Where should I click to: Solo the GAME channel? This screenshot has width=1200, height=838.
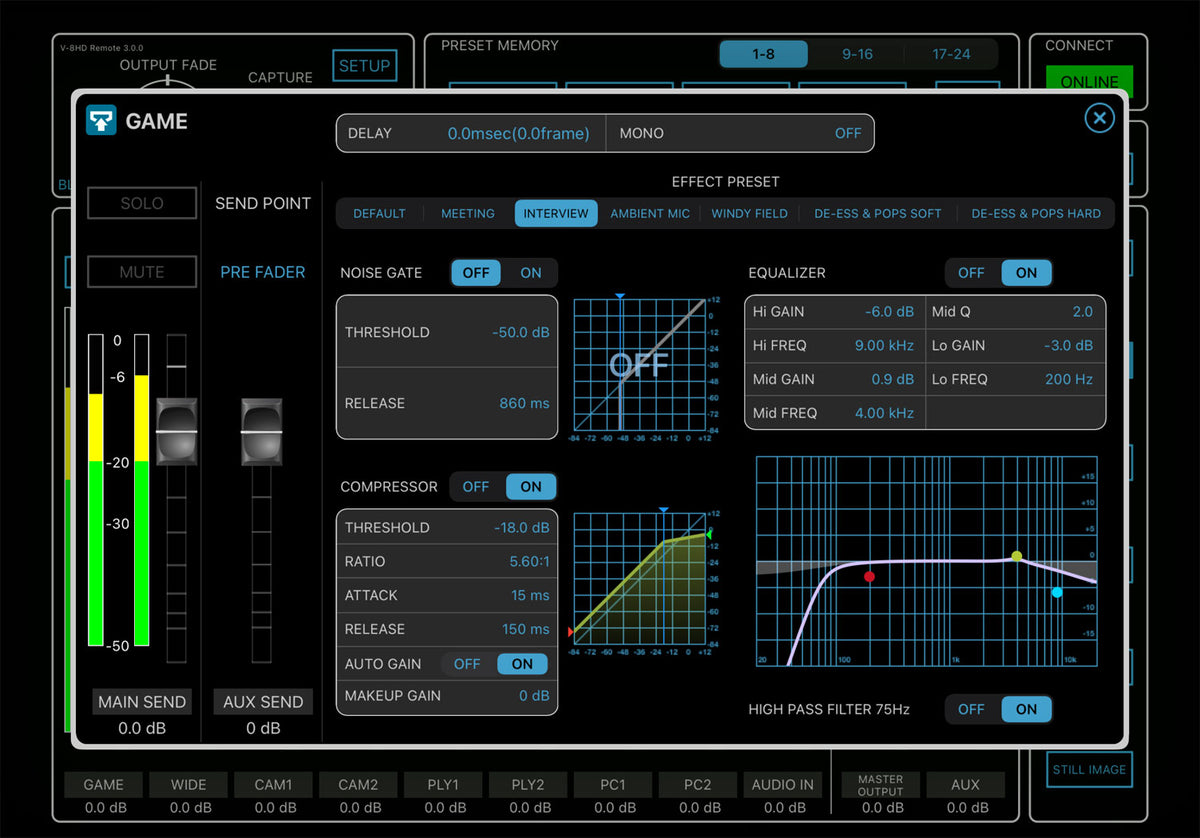pos(141,203)
